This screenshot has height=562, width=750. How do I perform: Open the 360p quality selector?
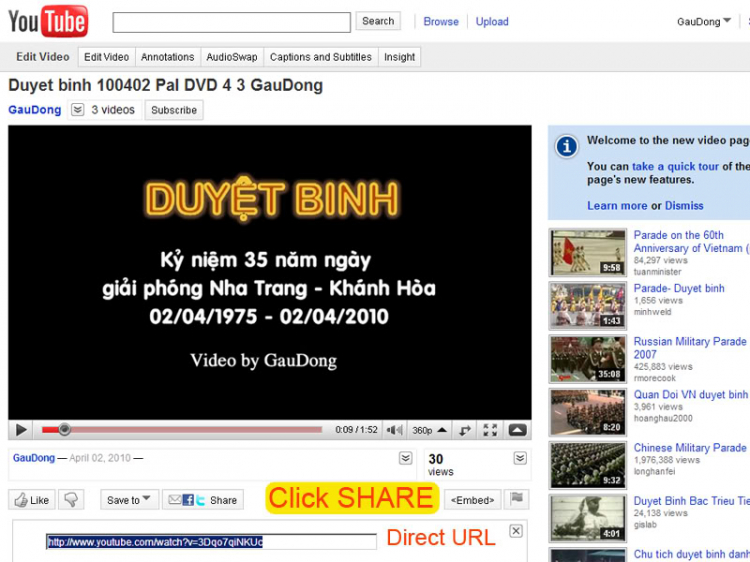tap(429, 430)
